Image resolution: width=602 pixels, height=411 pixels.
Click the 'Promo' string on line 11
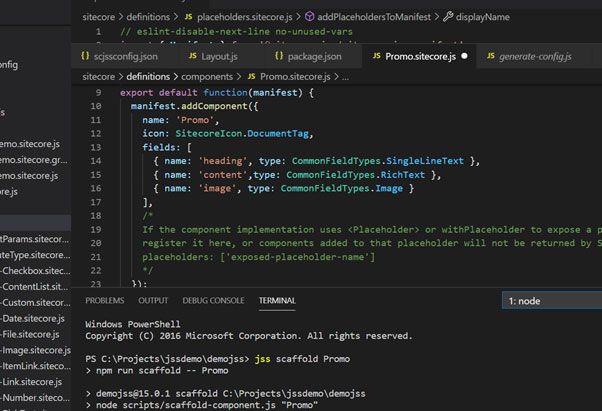195,120
